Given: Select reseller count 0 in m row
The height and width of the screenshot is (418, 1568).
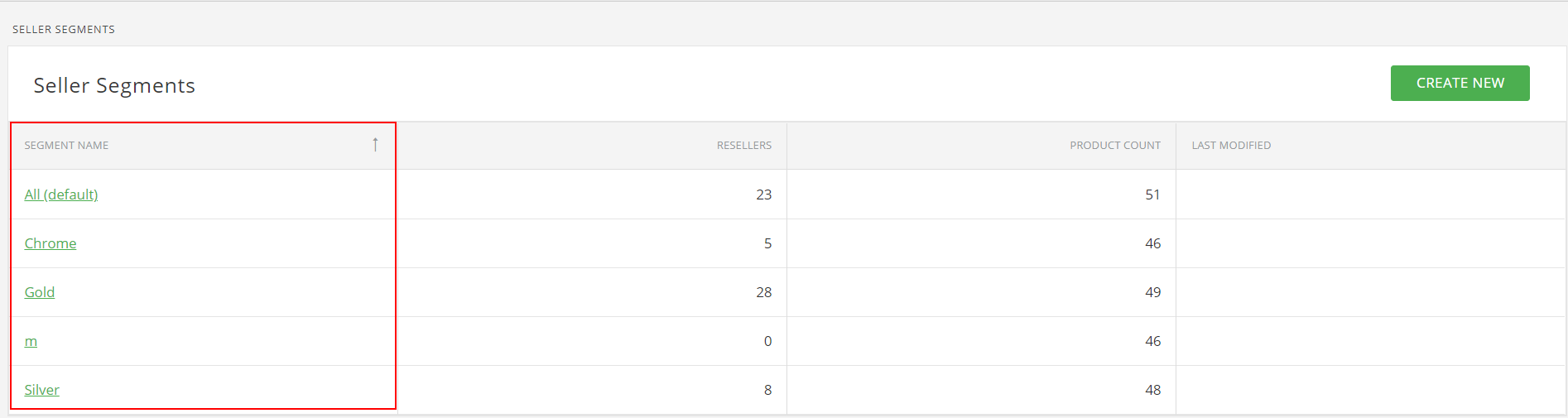Looking at the screenshot, I should tap(767, 341).
